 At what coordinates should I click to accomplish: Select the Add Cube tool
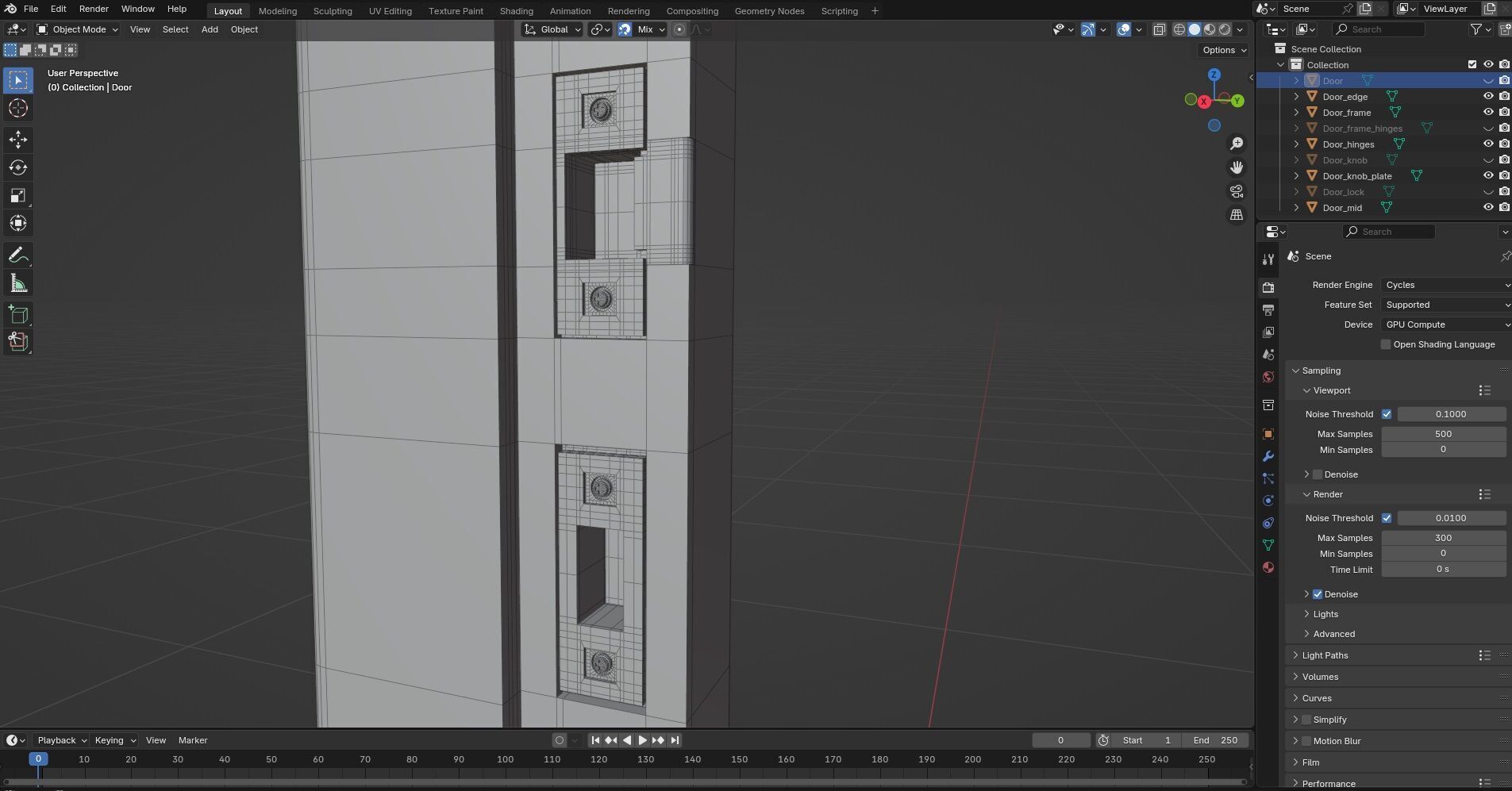coord(18,315)
